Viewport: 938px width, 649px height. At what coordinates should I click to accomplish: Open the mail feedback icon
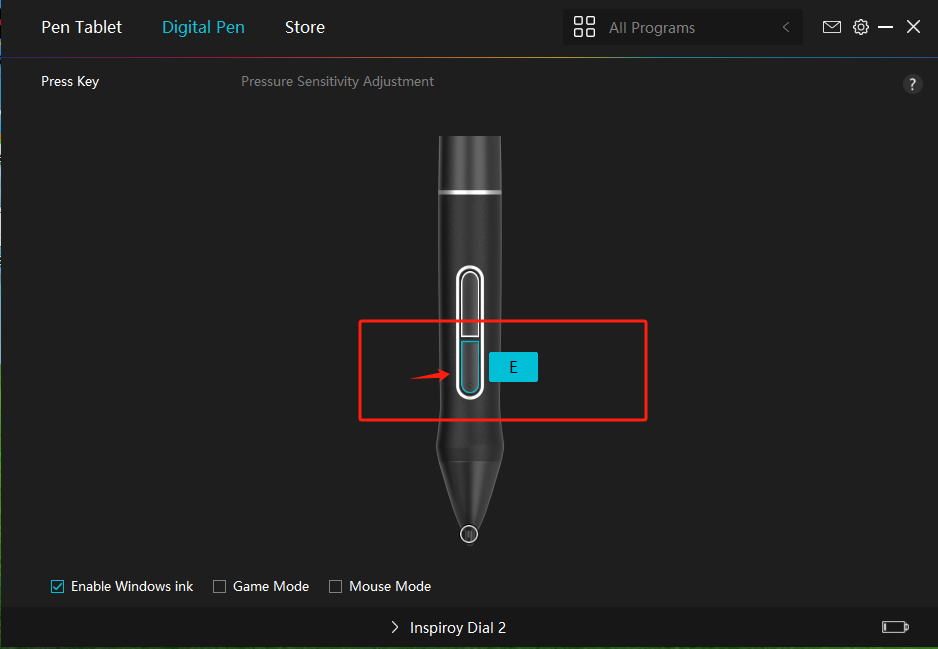[x=832, y=27]
